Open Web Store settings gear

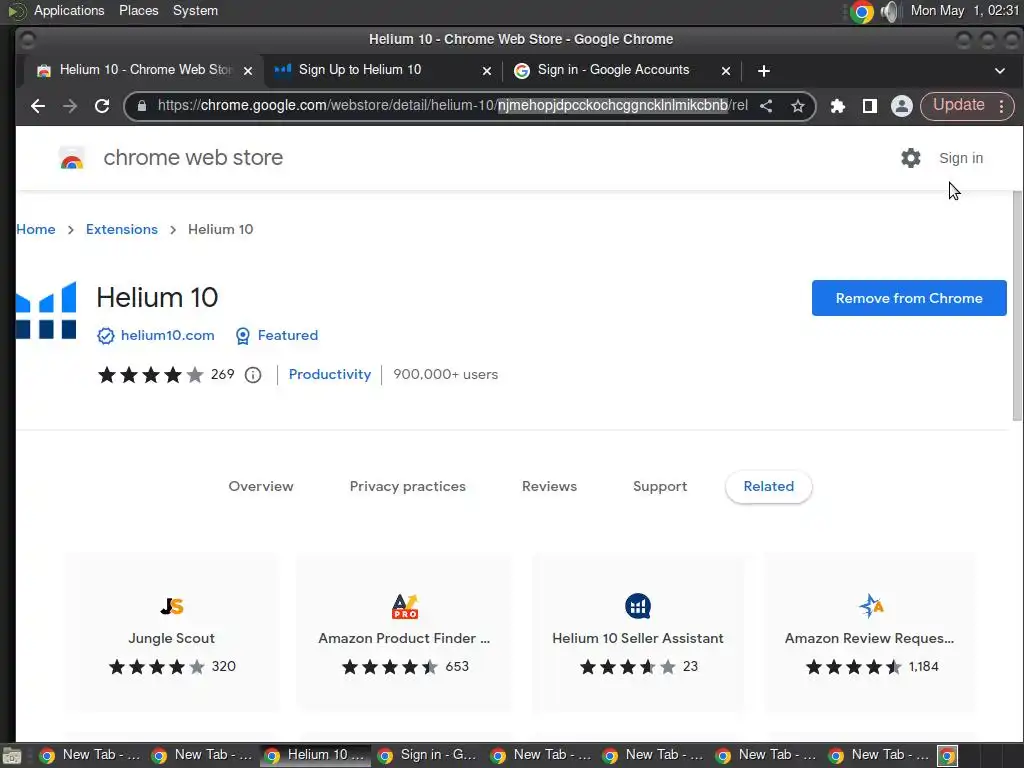pos(910,158)
